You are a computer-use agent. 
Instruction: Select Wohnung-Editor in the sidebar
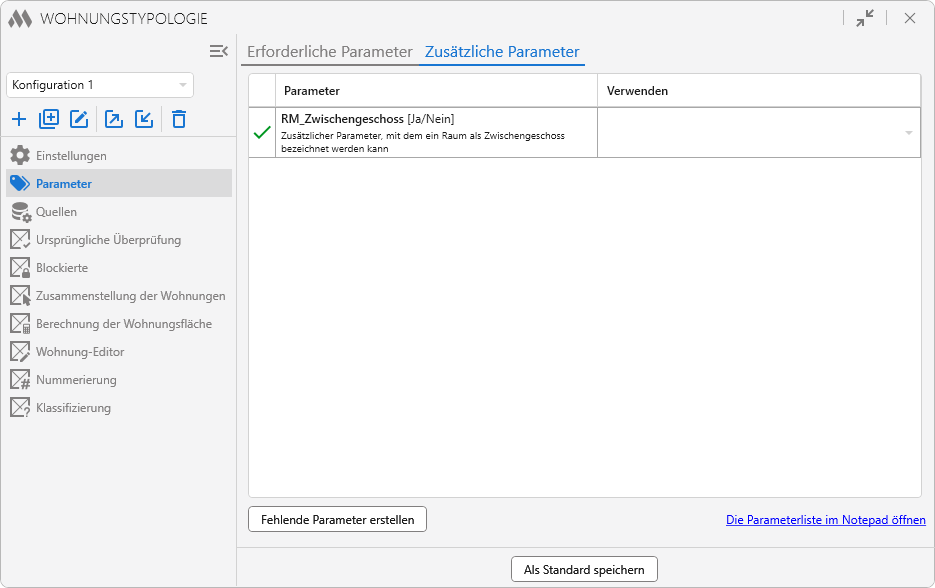(80, 352)
